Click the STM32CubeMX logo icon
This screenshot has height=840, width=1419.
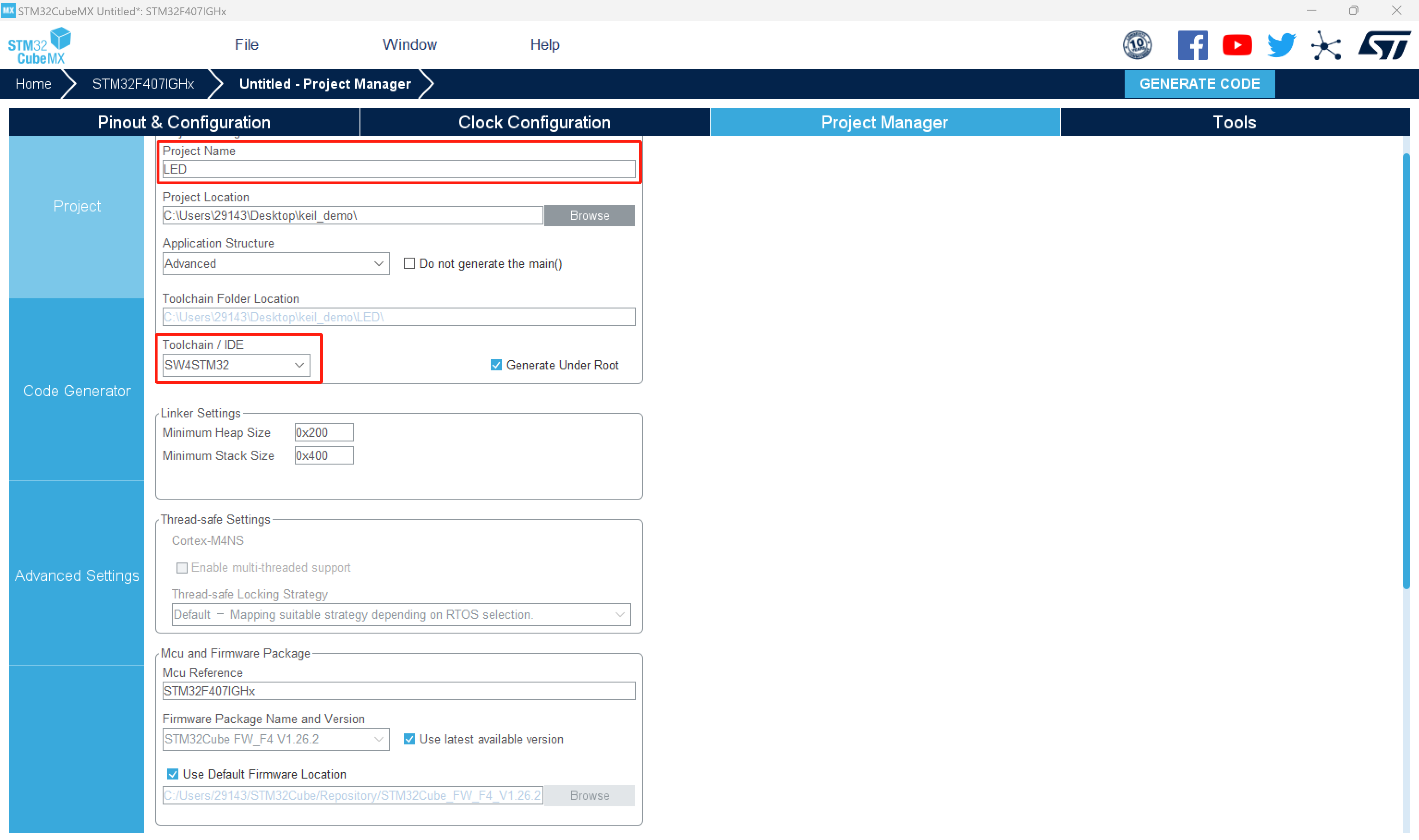[40, 46]
